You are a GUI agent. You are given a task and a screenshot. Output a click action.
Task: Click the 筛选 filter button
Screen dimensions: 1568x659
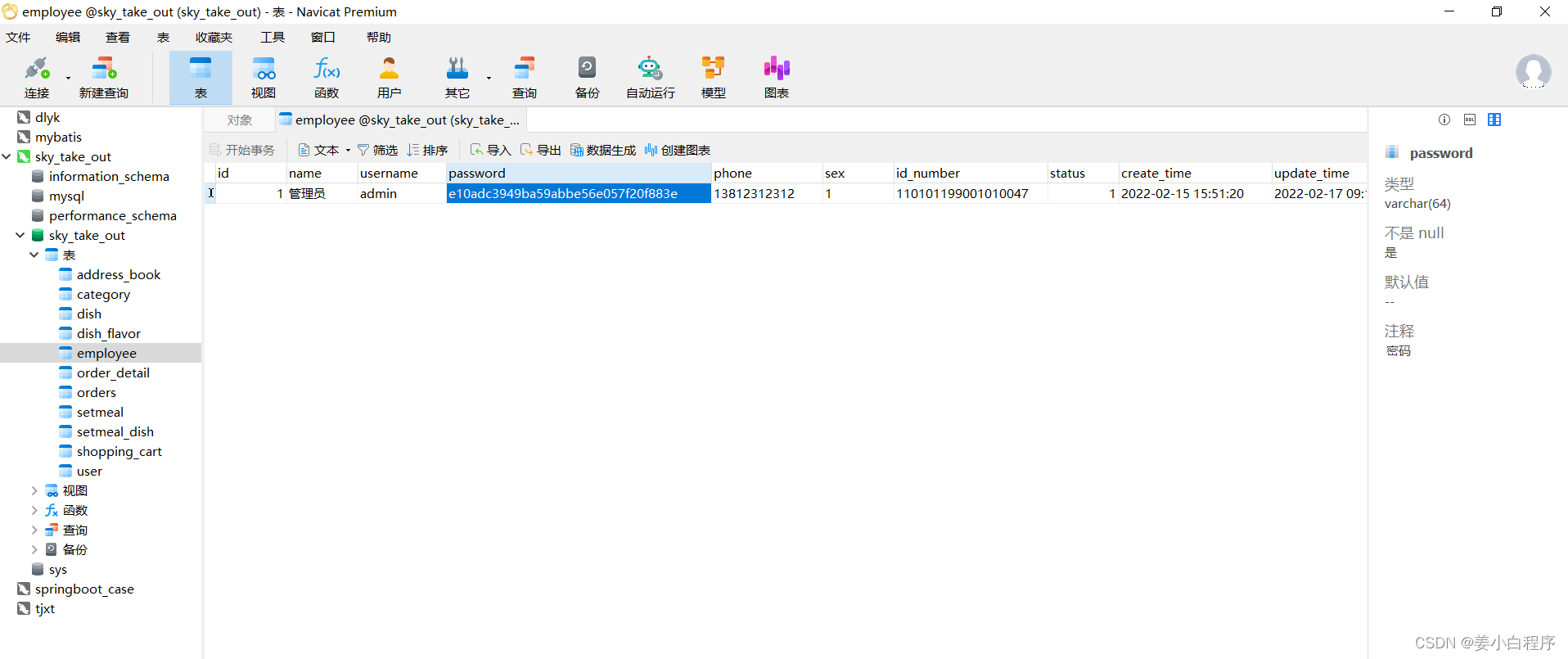click(x=377, y=150)
